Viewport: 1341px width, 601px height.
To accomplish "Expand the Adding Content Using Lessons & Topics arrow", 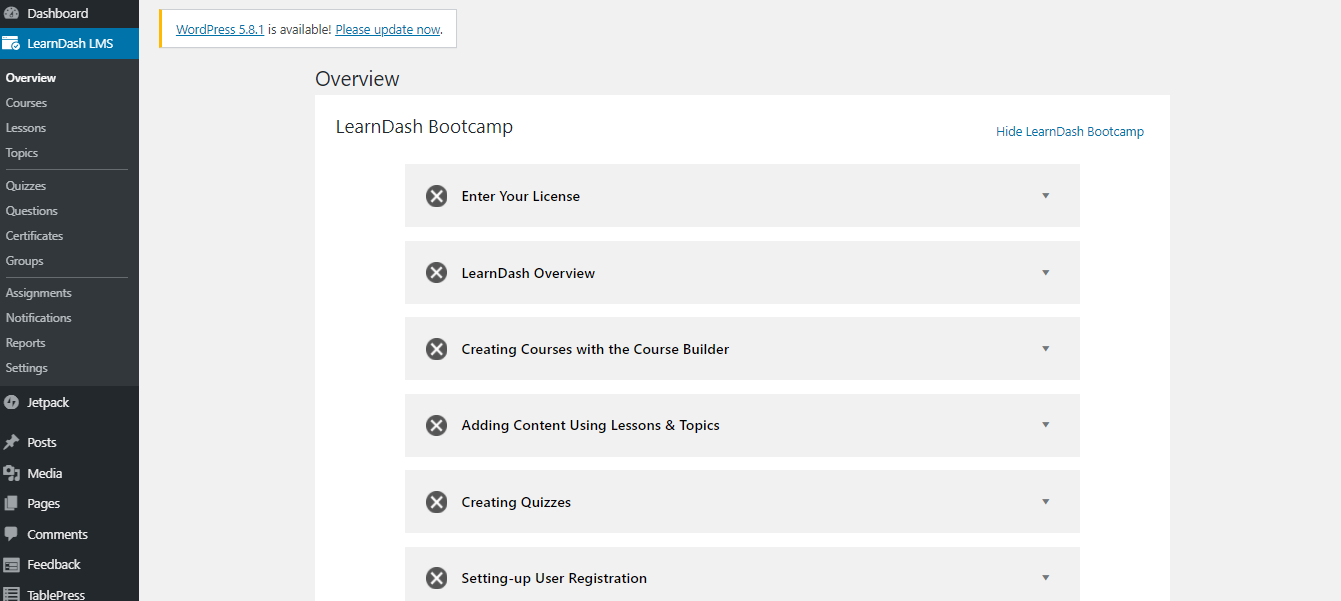I will (x=1046, y=425).
